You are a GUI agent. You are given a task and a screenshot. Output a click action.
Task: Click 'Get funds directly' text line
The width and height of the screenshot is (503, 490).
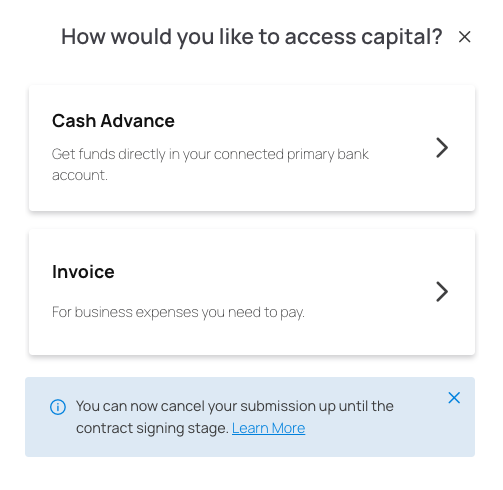coord(210,154)
